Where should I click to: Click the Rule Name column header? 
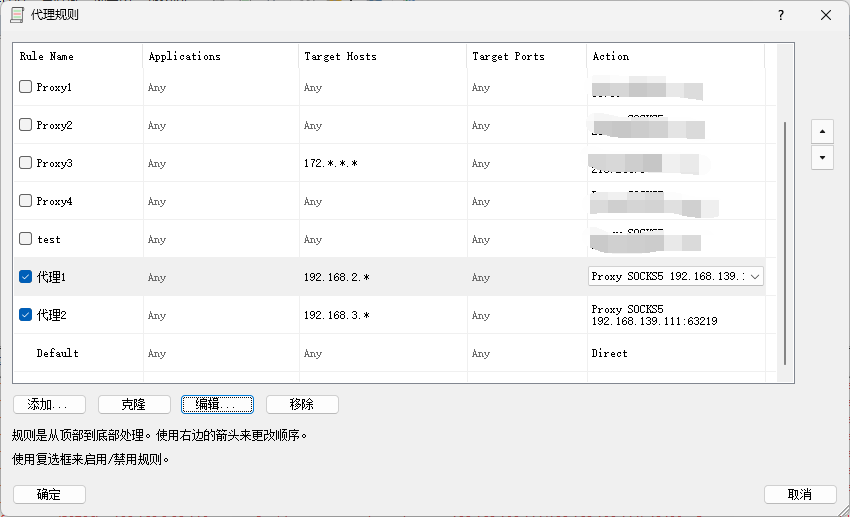(x=78, y=56)
